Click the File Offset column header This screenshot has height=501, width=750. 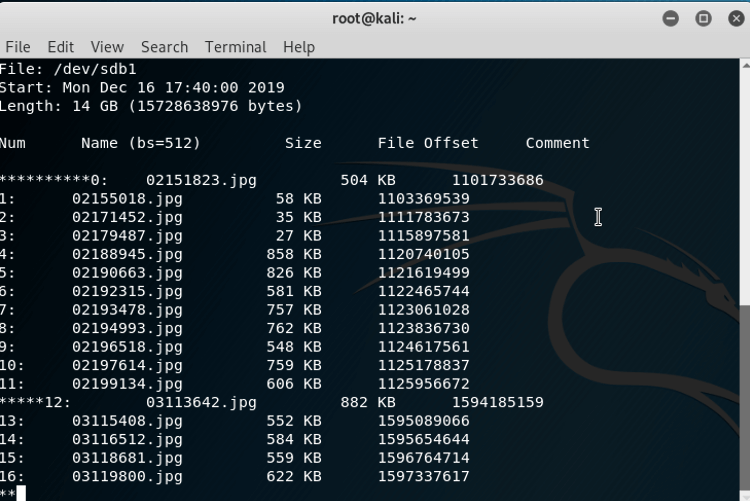[x=428, y=143]
